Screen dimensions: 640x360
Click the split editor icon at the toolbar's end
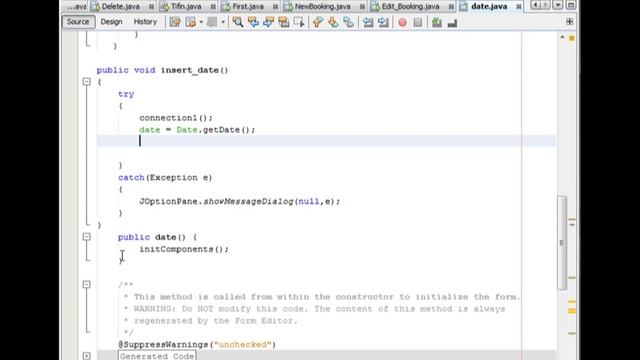[569, 22]
